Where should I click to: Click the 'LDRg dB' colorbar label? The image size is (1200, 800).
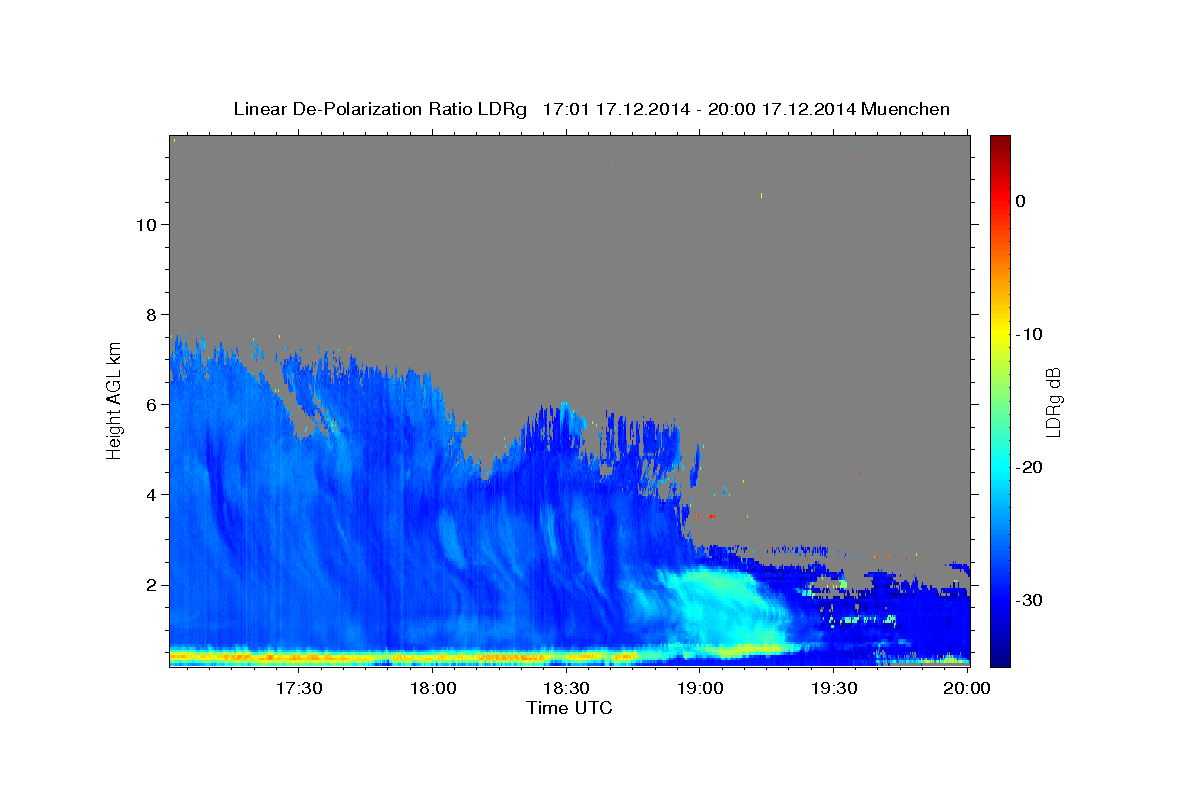pos(1053,402)
